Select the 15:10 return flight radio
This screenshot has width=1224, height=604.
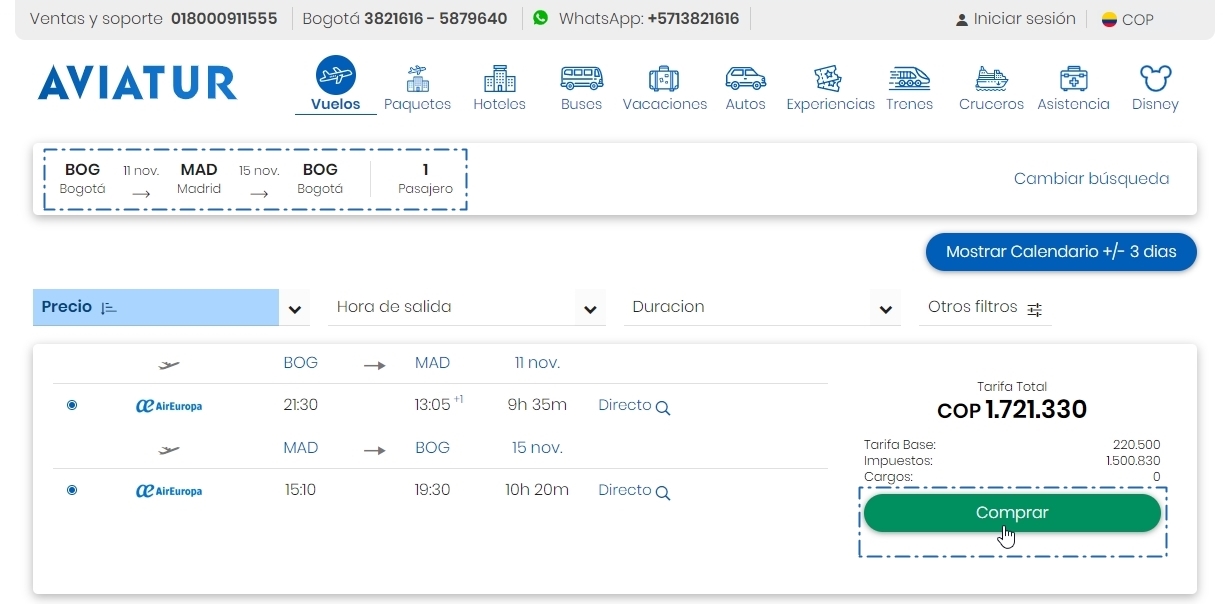coord(72,490)
